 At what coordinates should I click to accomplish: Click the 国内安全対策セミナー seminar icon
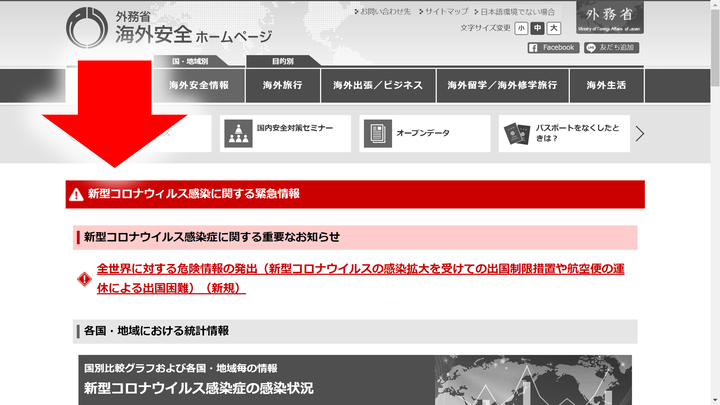(x=238, y=134)
